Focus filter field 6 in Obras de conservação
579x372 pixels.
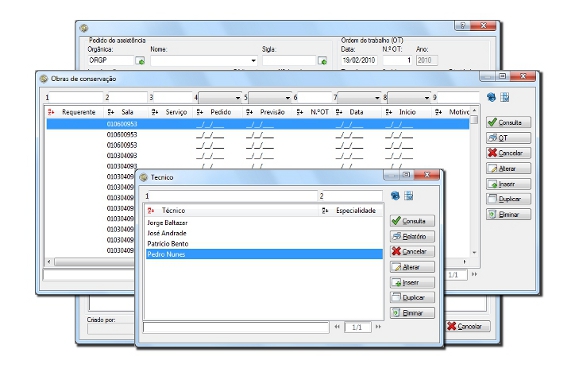pos(315,98)
